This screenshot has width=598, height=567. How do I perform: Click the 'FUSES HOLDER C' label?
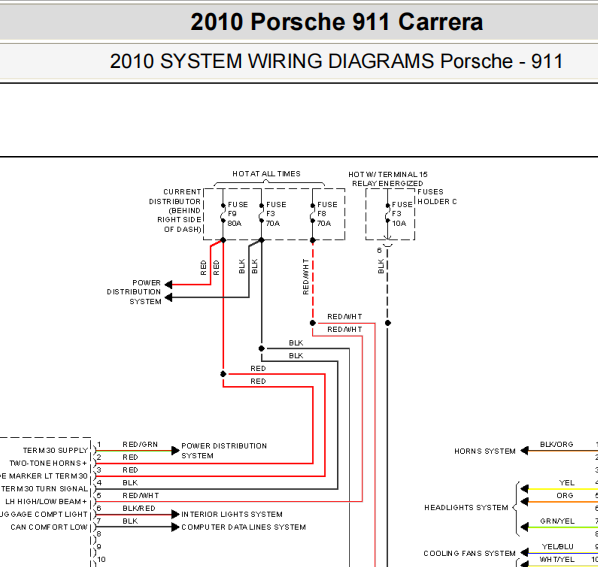[437, 197]
